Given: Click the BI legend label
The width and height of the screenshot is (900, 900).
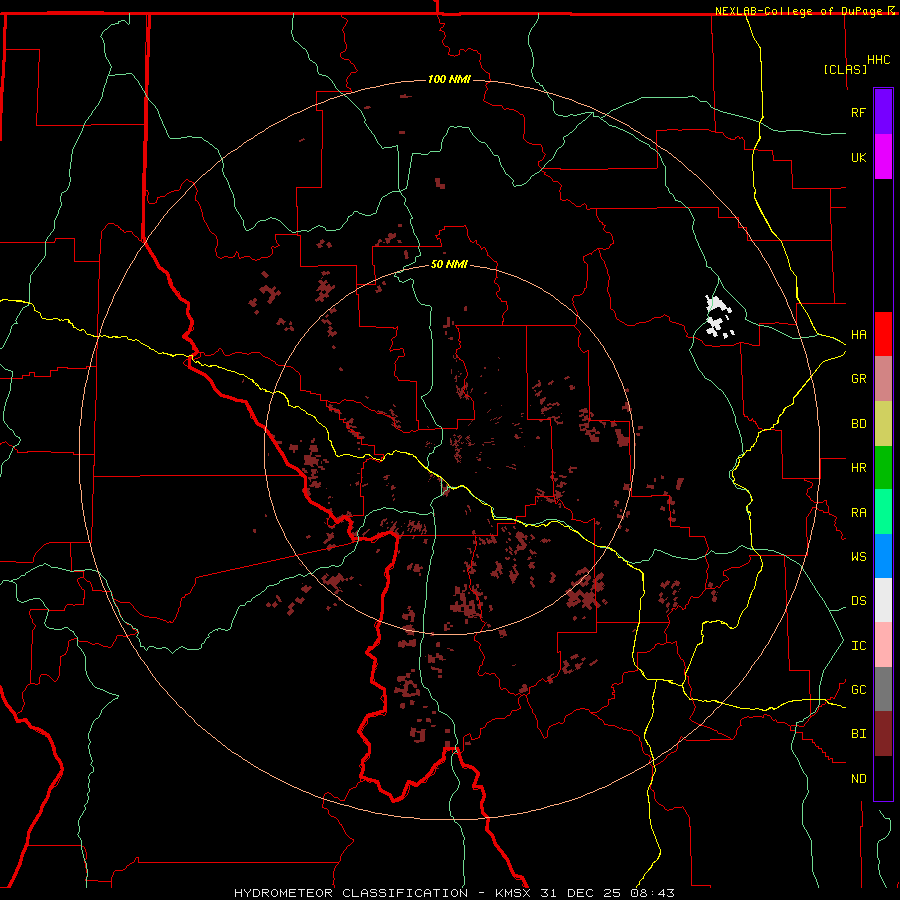Looking at the screenshot, I should click(x=858, y=734).
